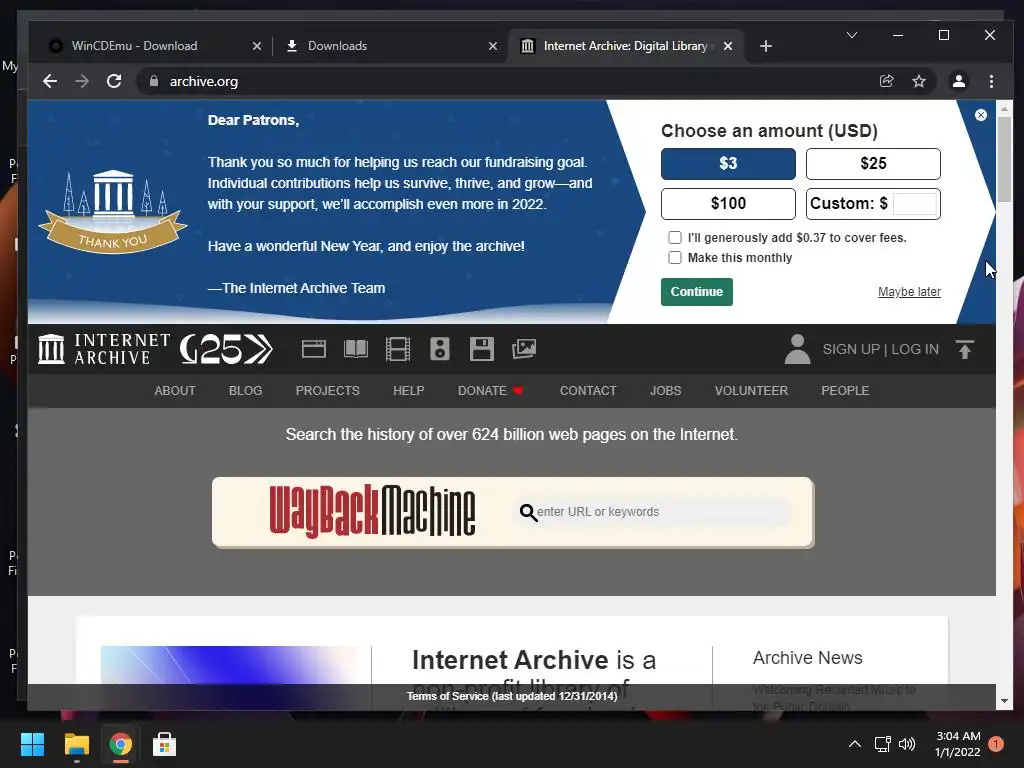Click the browser forward arrow
This screenshot has width=1024, height=768.
pos(82,81)
